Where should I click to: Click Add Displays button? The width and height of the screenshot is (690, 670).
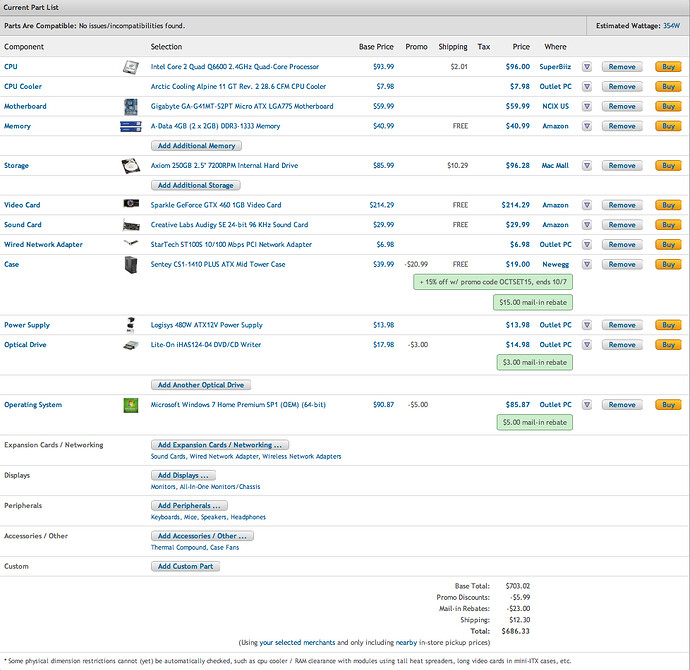pyautogui.click(x=183, y=476)
